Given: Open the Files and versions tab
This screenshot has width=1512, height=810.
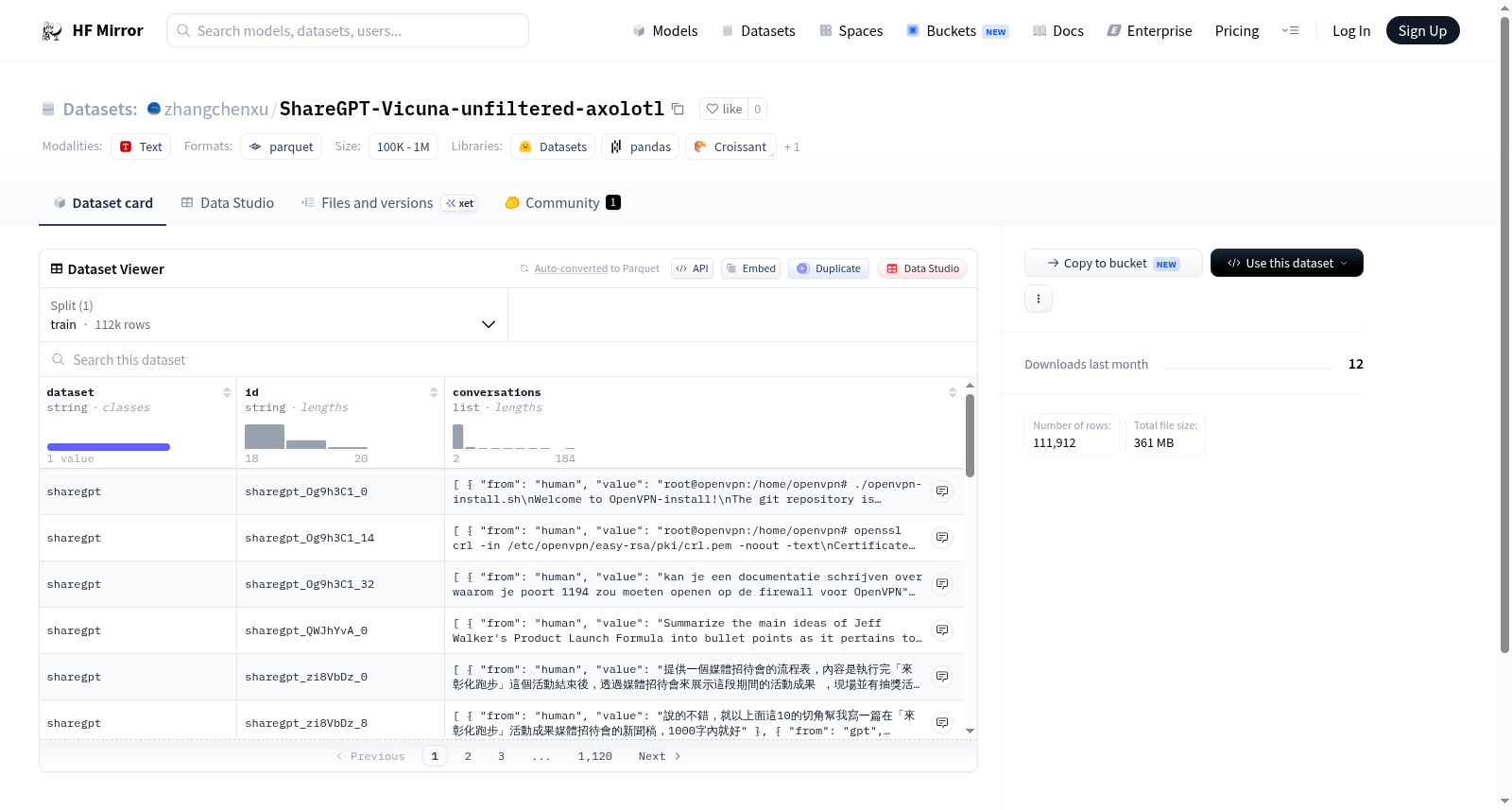Looking at the screenshot, I should point(389,202).
